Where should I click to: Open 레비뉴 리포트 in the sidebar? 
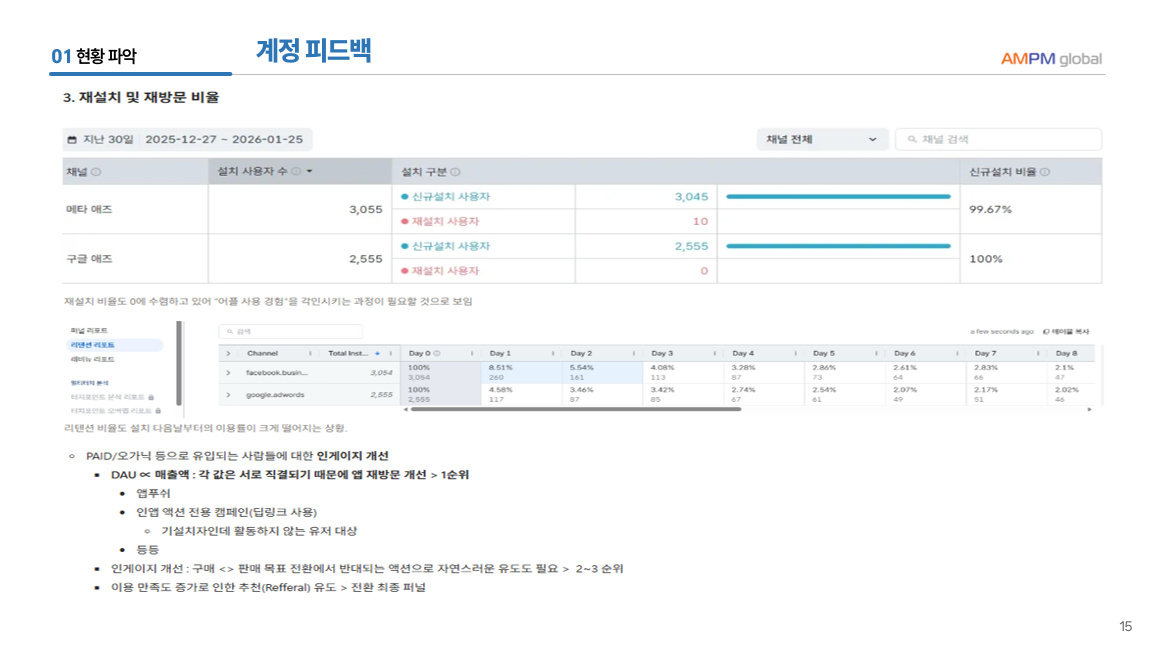[x=92, y=358]
